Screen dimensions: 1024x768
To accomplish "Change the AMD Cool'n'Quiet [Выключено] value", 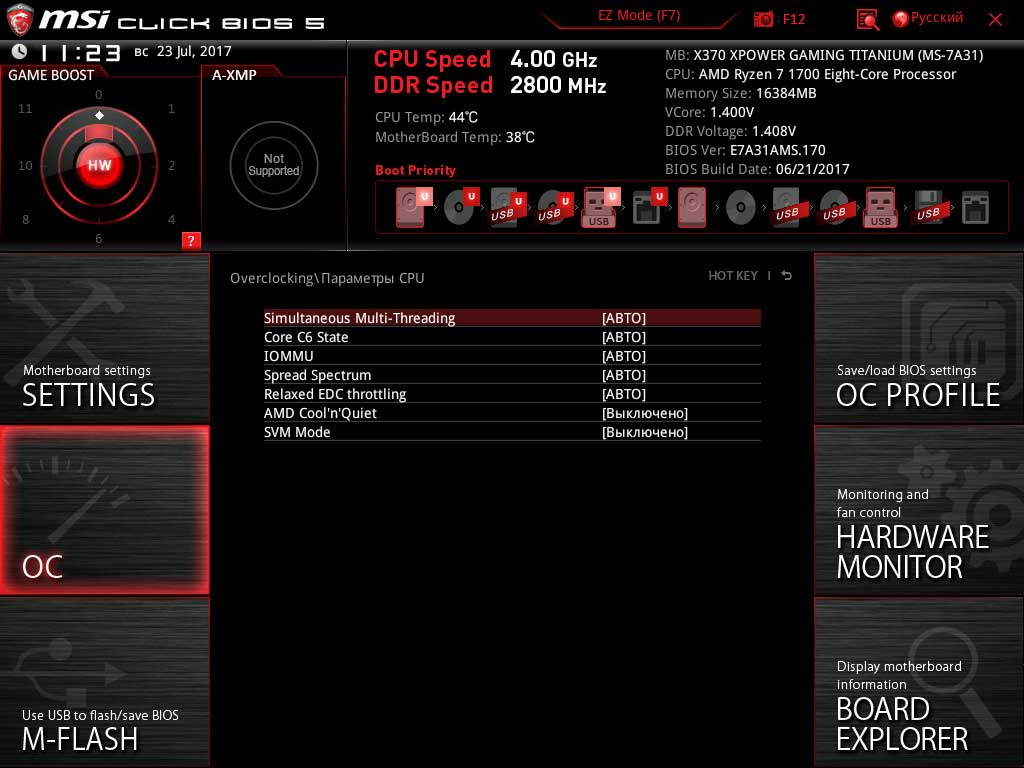I will 645,413.
